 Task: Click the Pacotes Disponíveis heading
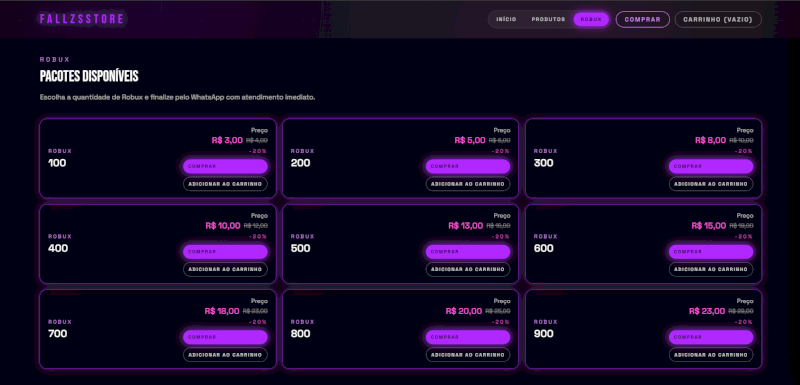coord(89,76)
